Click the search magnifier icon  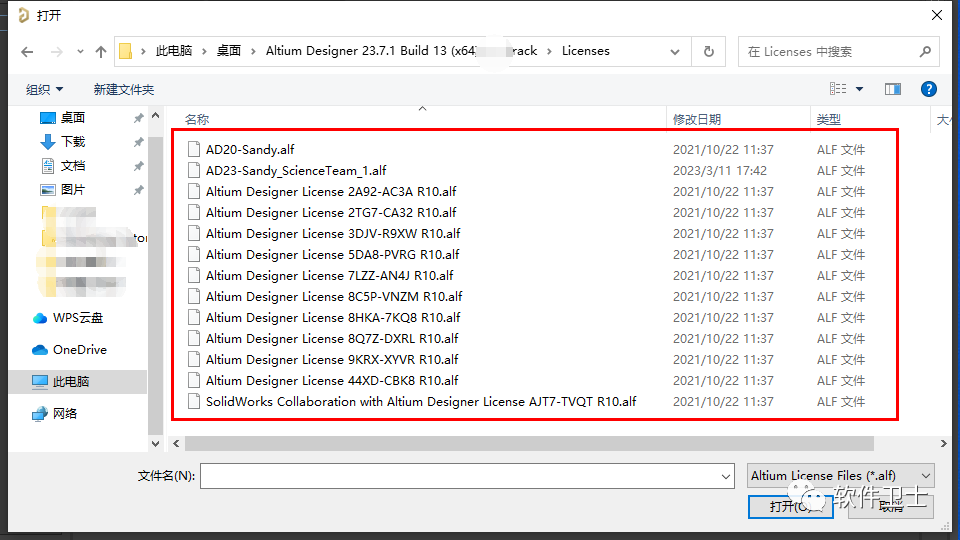pyautogui.click(x=925, y=51)
